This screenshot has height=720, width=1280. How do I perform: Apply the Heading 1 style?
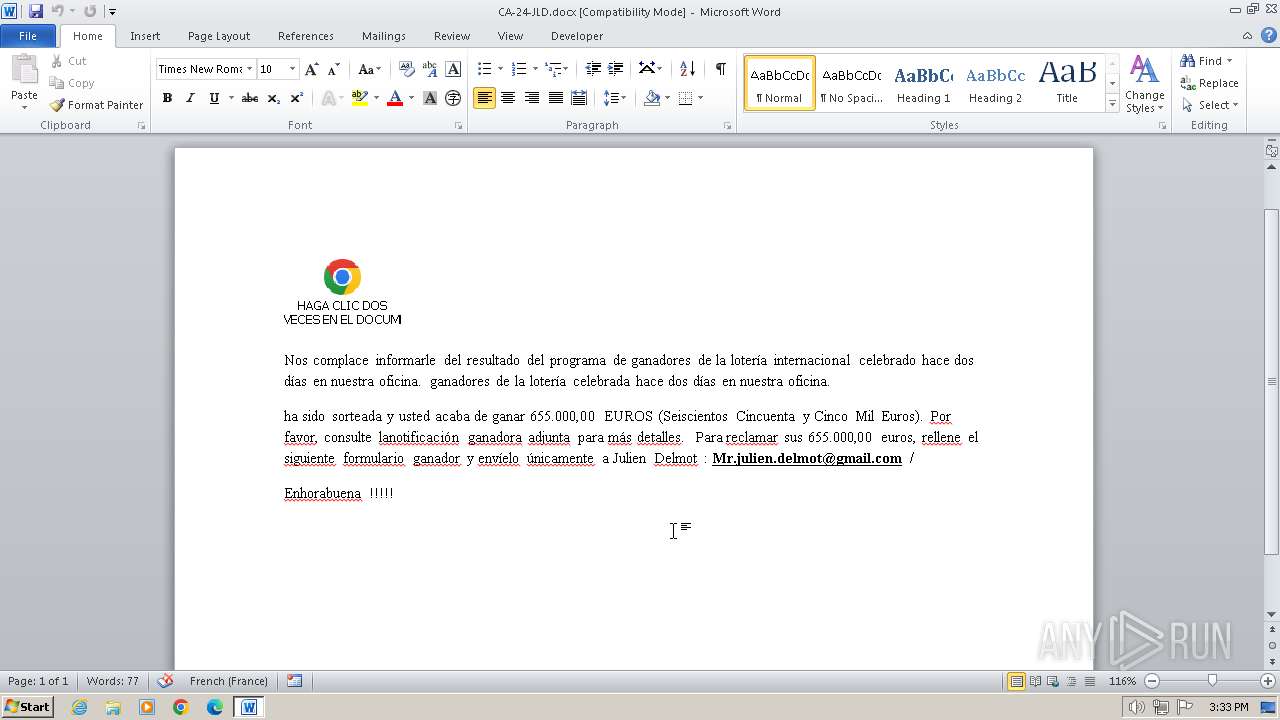(923, 83)
